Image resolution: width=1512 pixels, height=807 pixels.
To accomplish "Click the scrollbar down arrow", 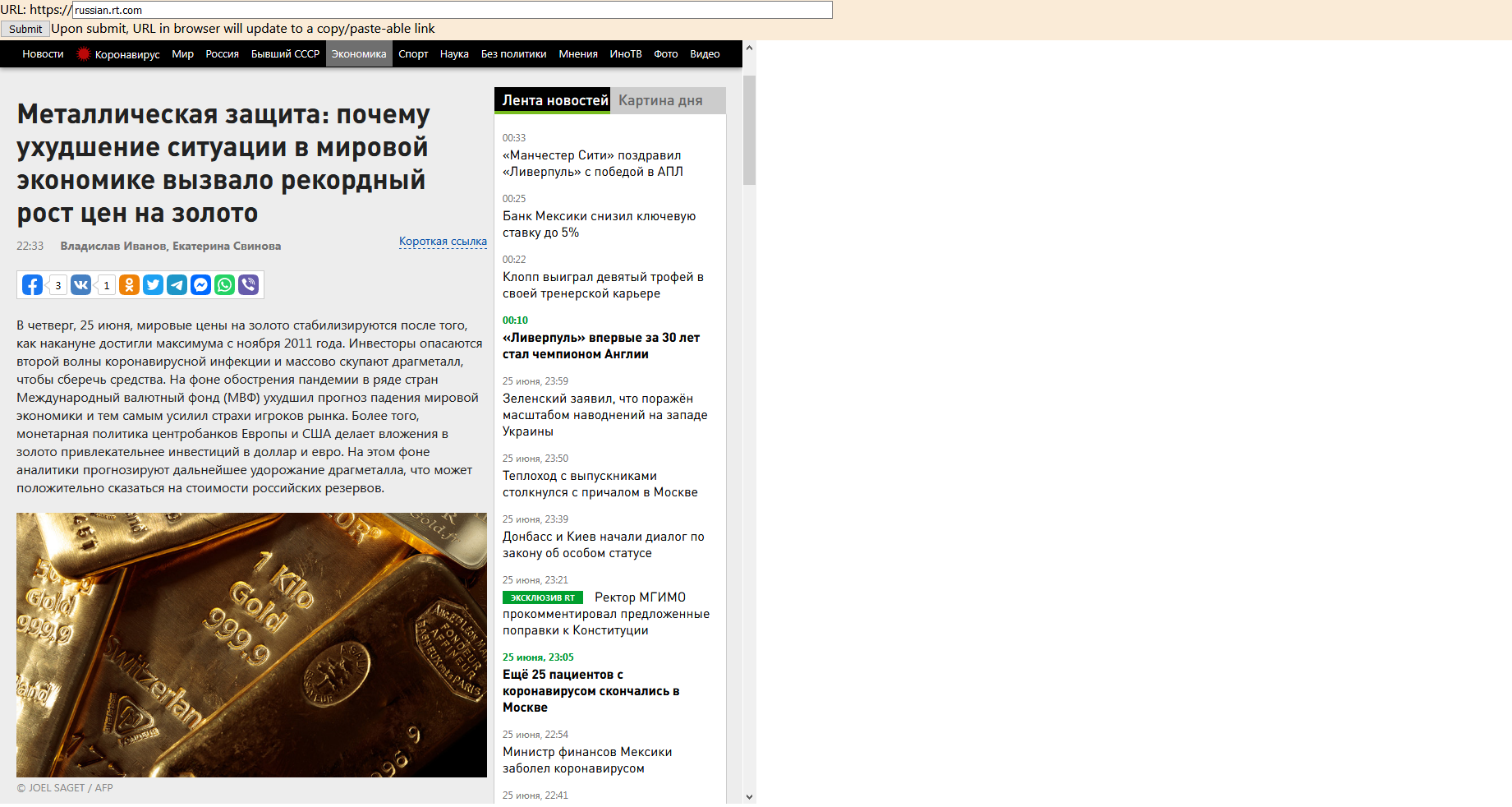I will tap(749, 796).
